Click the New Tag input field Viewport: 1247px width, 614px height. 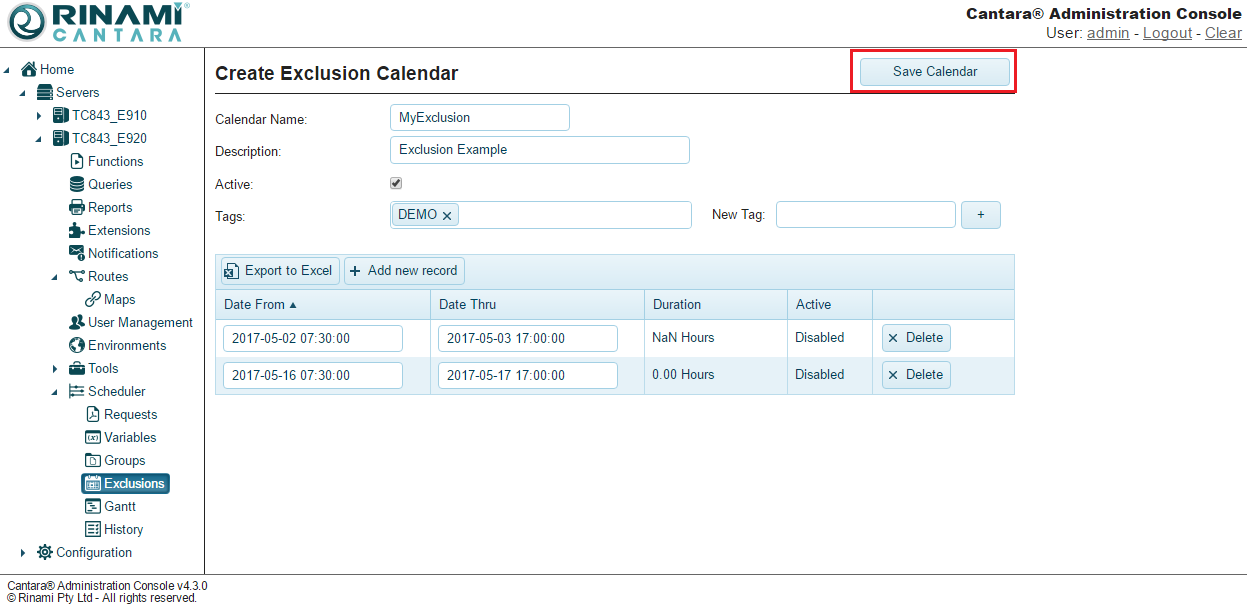click(x=865, y=215)
